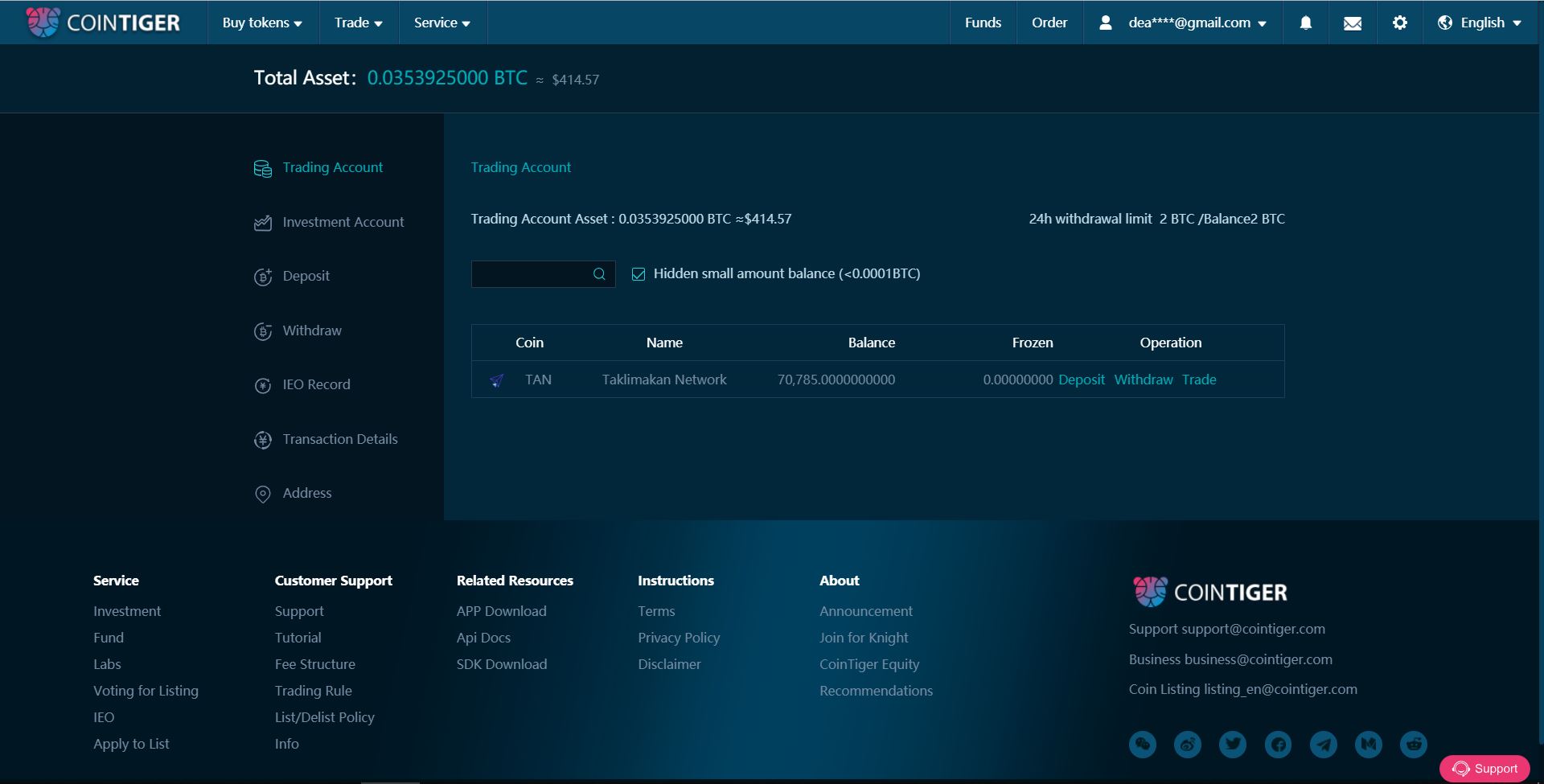Open the Facebook social icon
The height and width of the screenshot is (784, 1544).
click(x=1278, y=745)
